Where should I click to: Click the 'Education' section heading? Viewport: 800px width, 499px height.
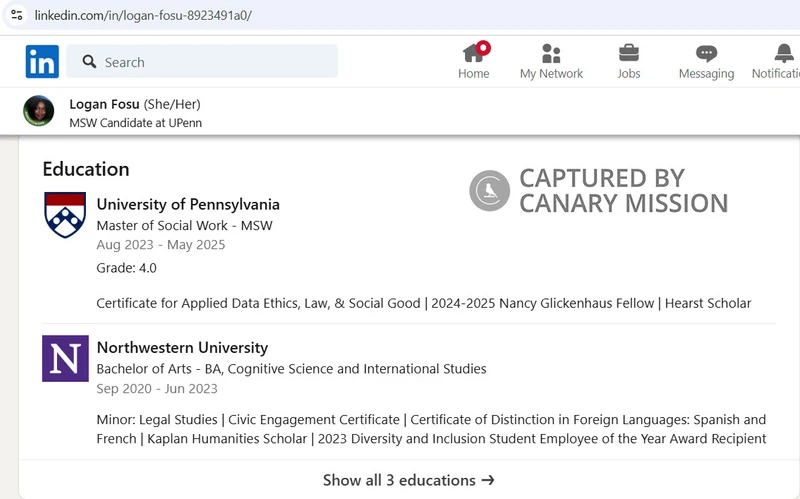pos(86,169)
